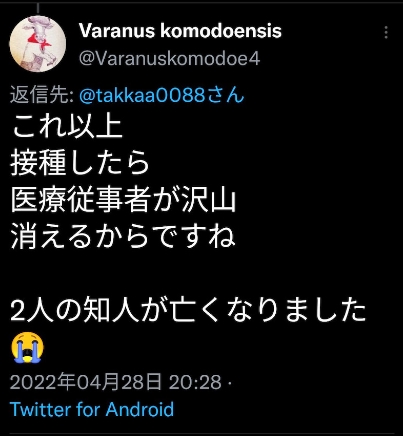Click the display name Varanus komodoensis
403x436 pixels.
pyautogui.click(x=180, y=31)
